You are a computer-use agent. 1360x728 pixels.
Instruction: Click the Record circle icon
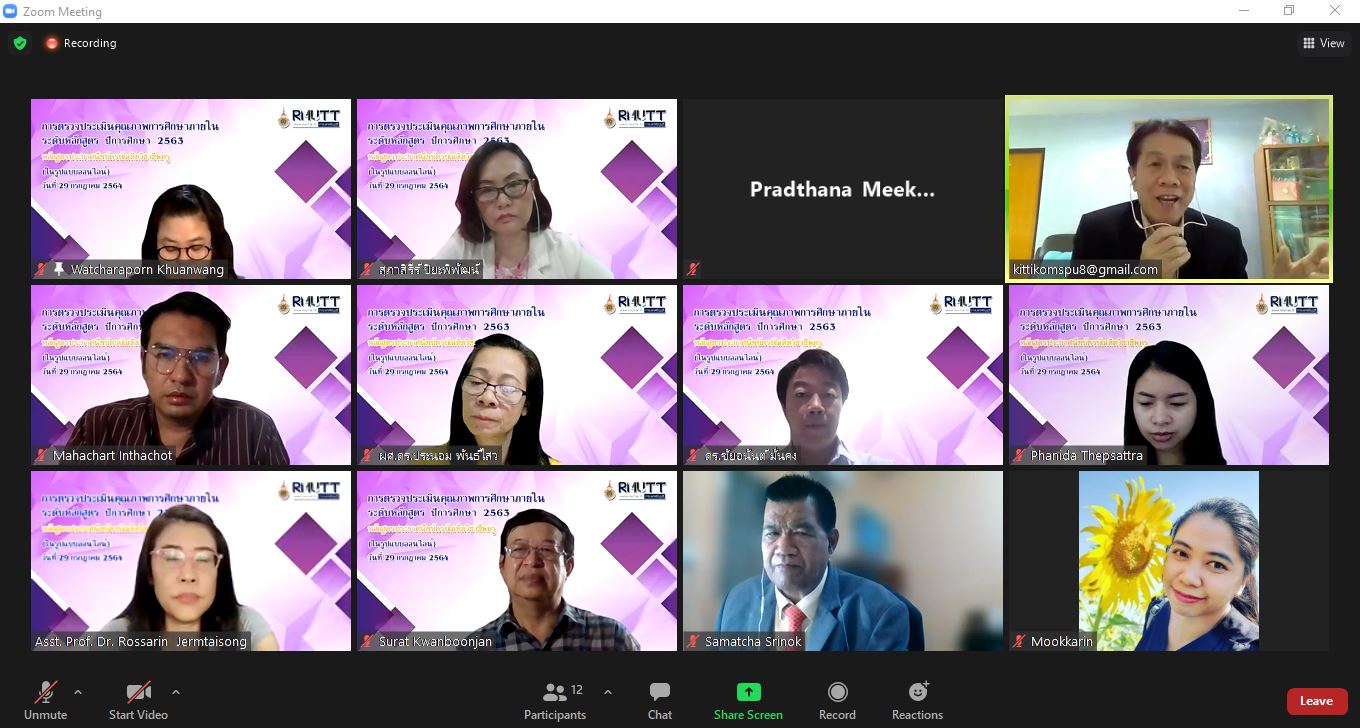pyautogui.click(x=838, y=692)
